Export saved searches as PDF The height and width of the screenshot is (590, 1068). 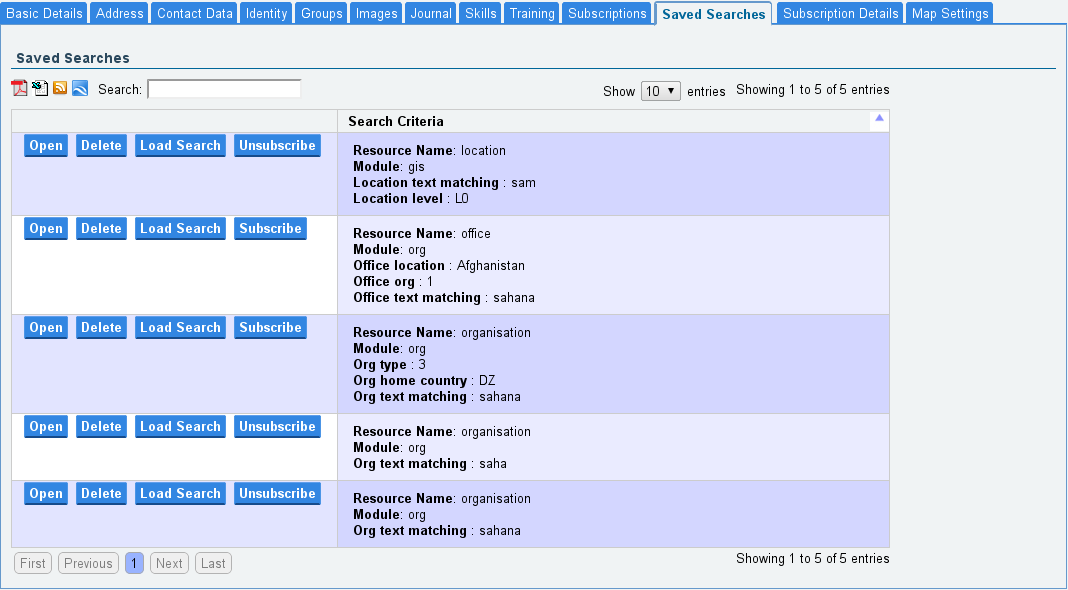[20, 88]
